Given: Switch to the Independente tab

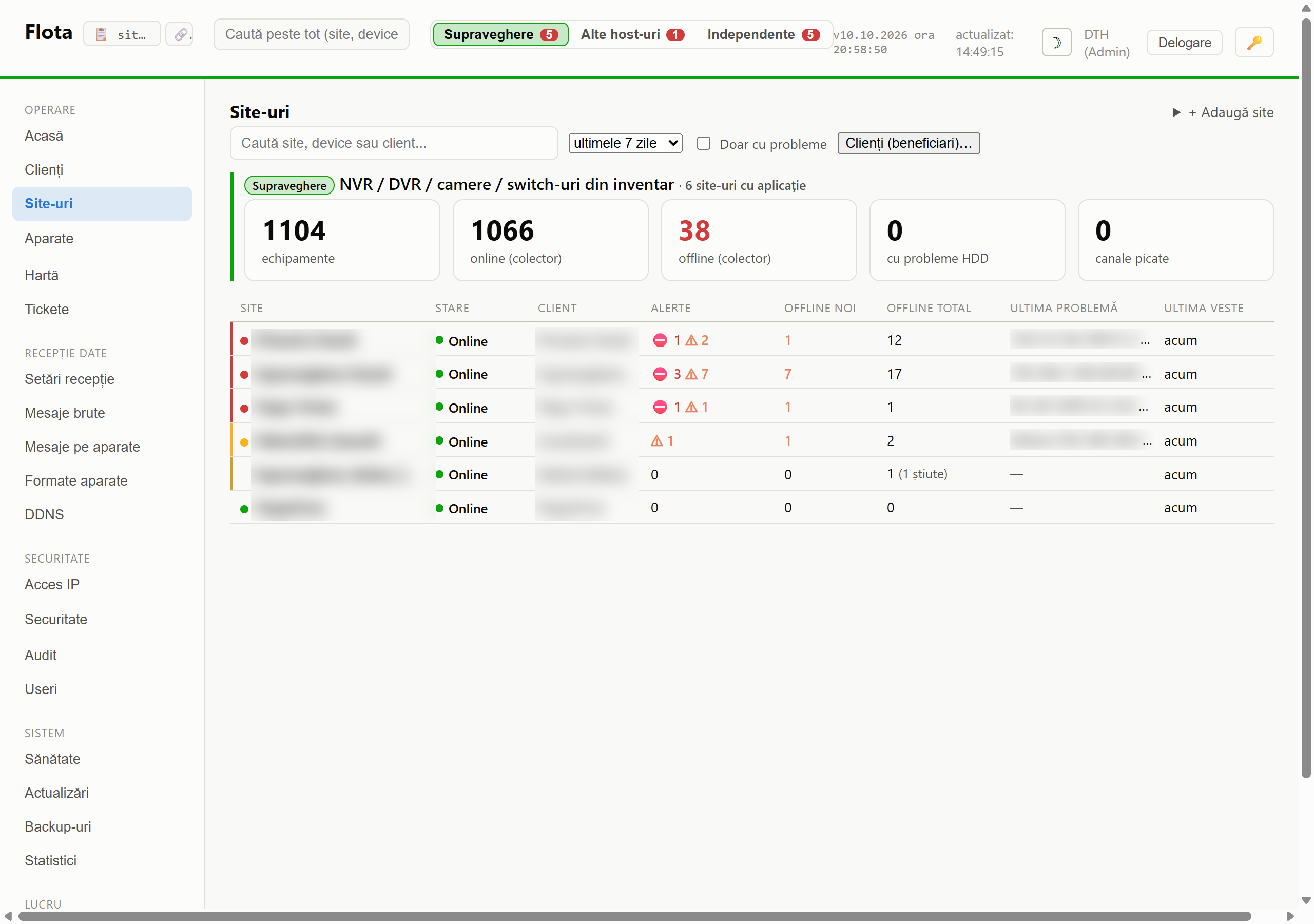Looking at the screenshot, I should [763, 34].
